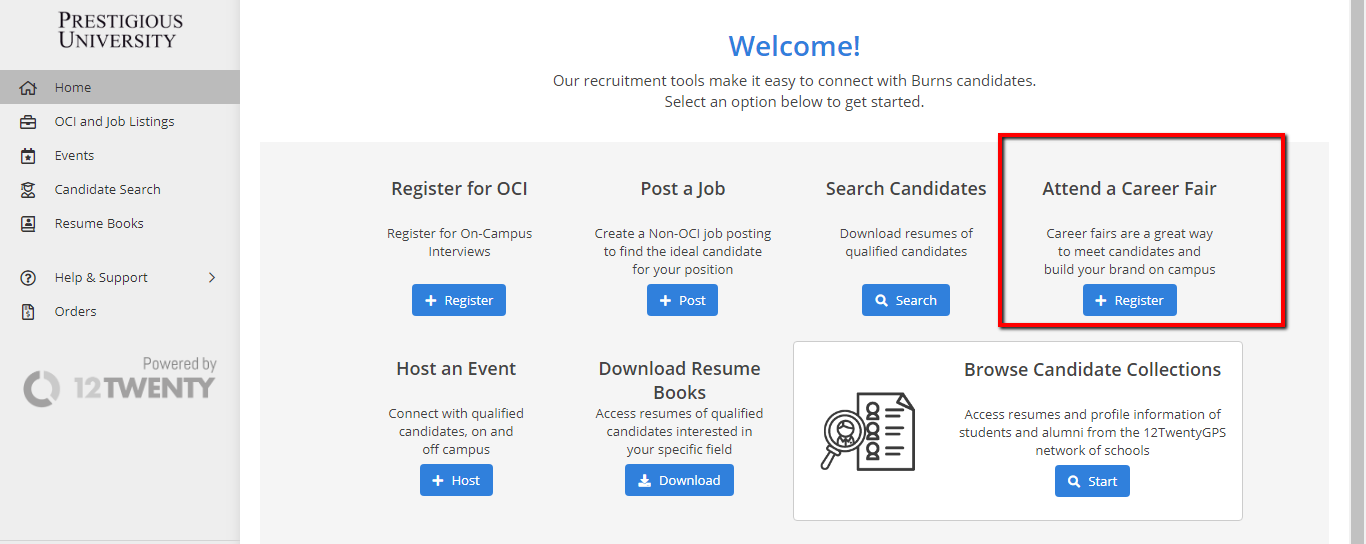Click the Help & Support question mark icon
Viewport: 1366px width, 544px height.
28,278
